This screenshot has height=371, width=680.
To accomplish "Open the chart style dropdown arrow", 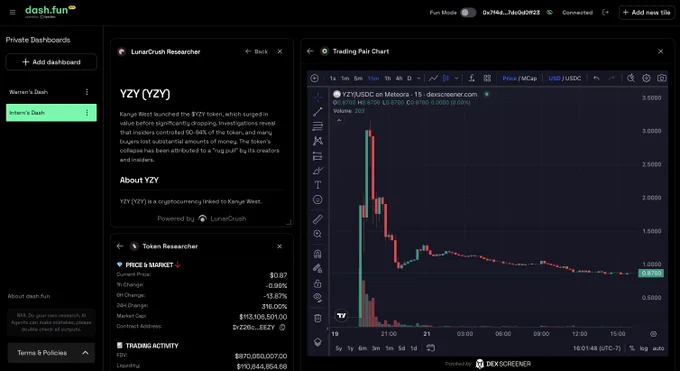I will pyautogui.click(x=456, y=79).
